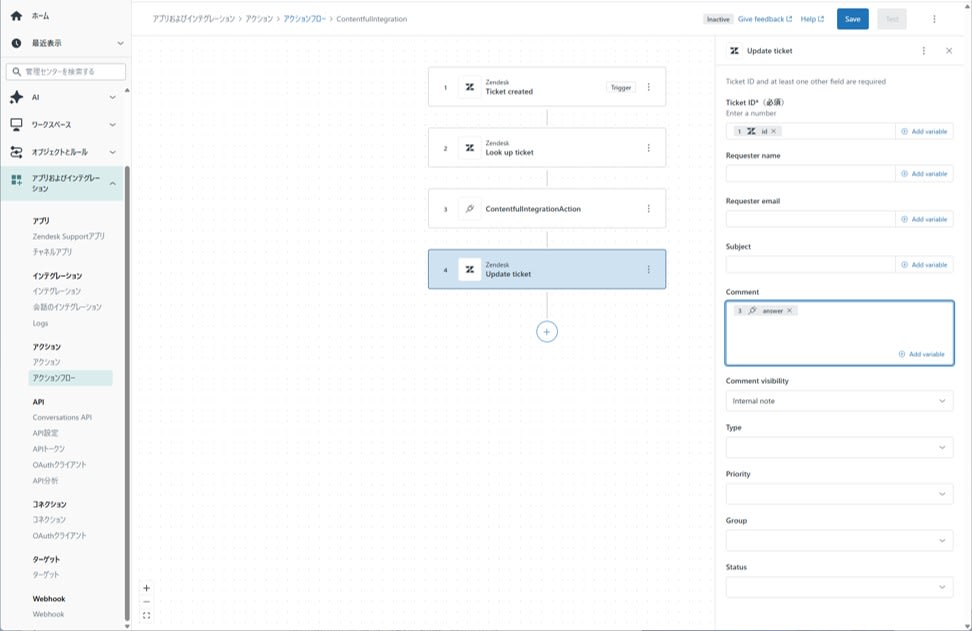Image resolution: width=972 pixels, height=631 pixels.
Task: Click the Objects and Rules icon
Action: tap(17, 152)
